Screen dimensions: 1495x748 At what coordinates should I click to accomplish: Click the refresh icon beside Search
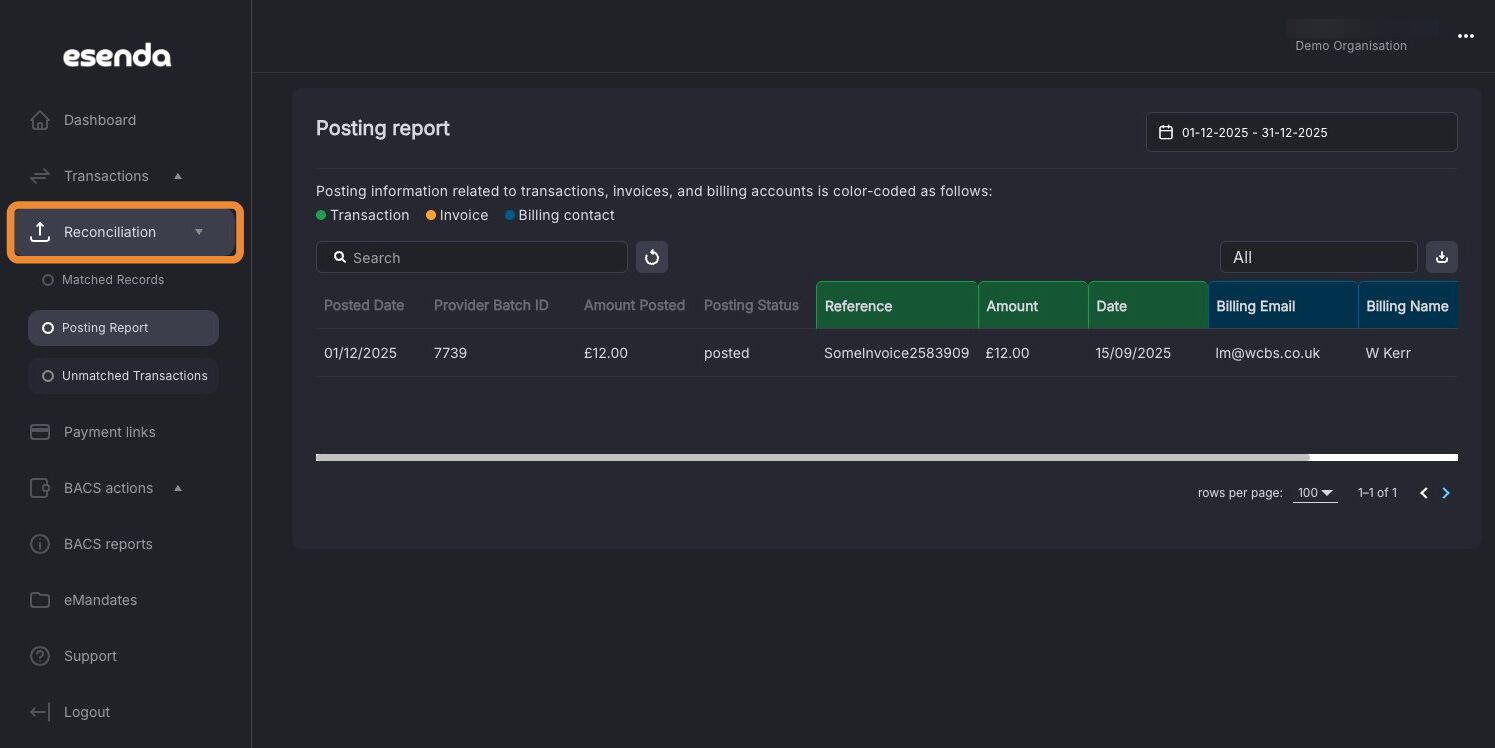[x=652, y=257]
